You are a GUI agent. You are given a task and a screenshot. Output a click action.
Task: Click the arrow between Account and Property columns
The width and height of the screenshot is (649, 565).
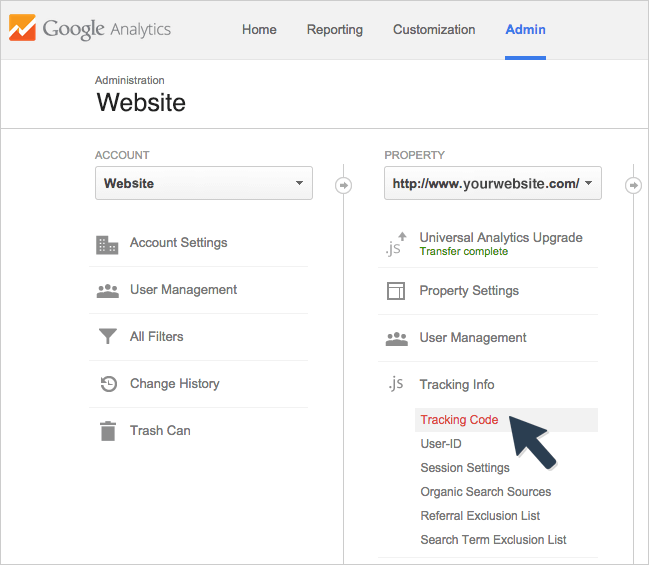click(x=344, y=185)
